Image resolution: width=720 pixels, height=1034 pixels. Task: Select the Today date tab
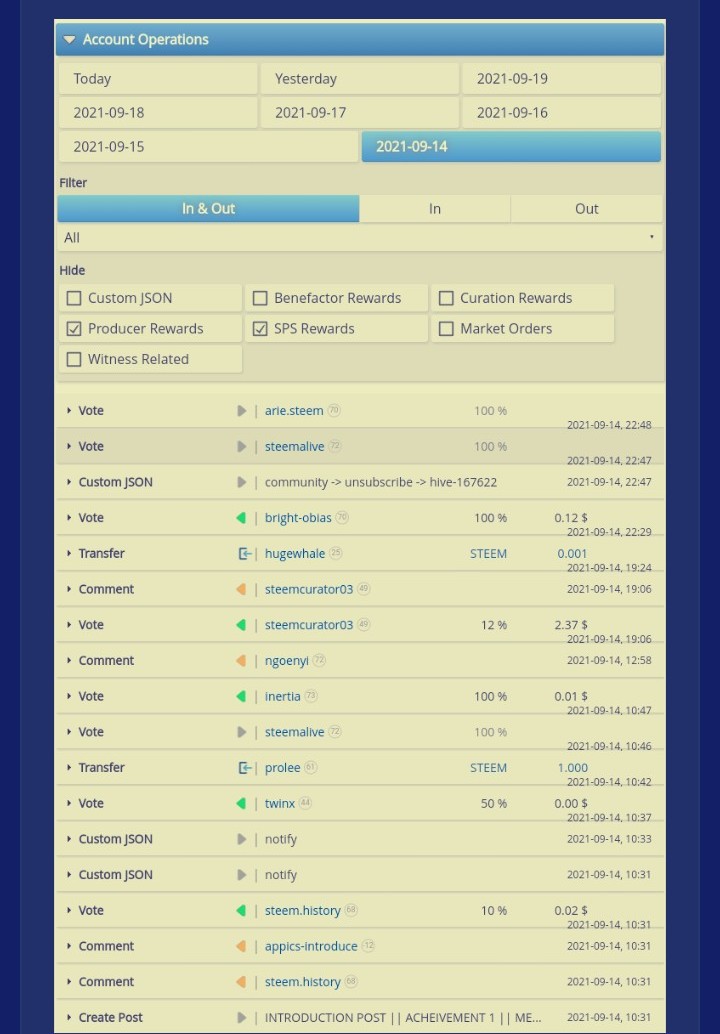pos(158,78)
